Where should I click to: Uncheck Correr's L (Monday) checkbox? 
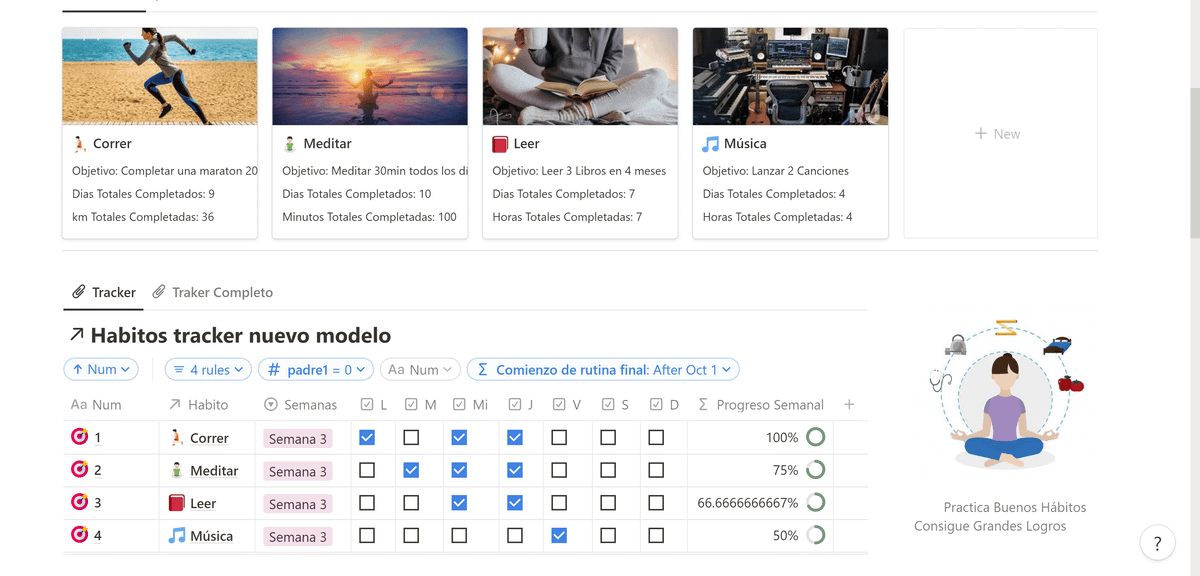(x=367, y=437)
